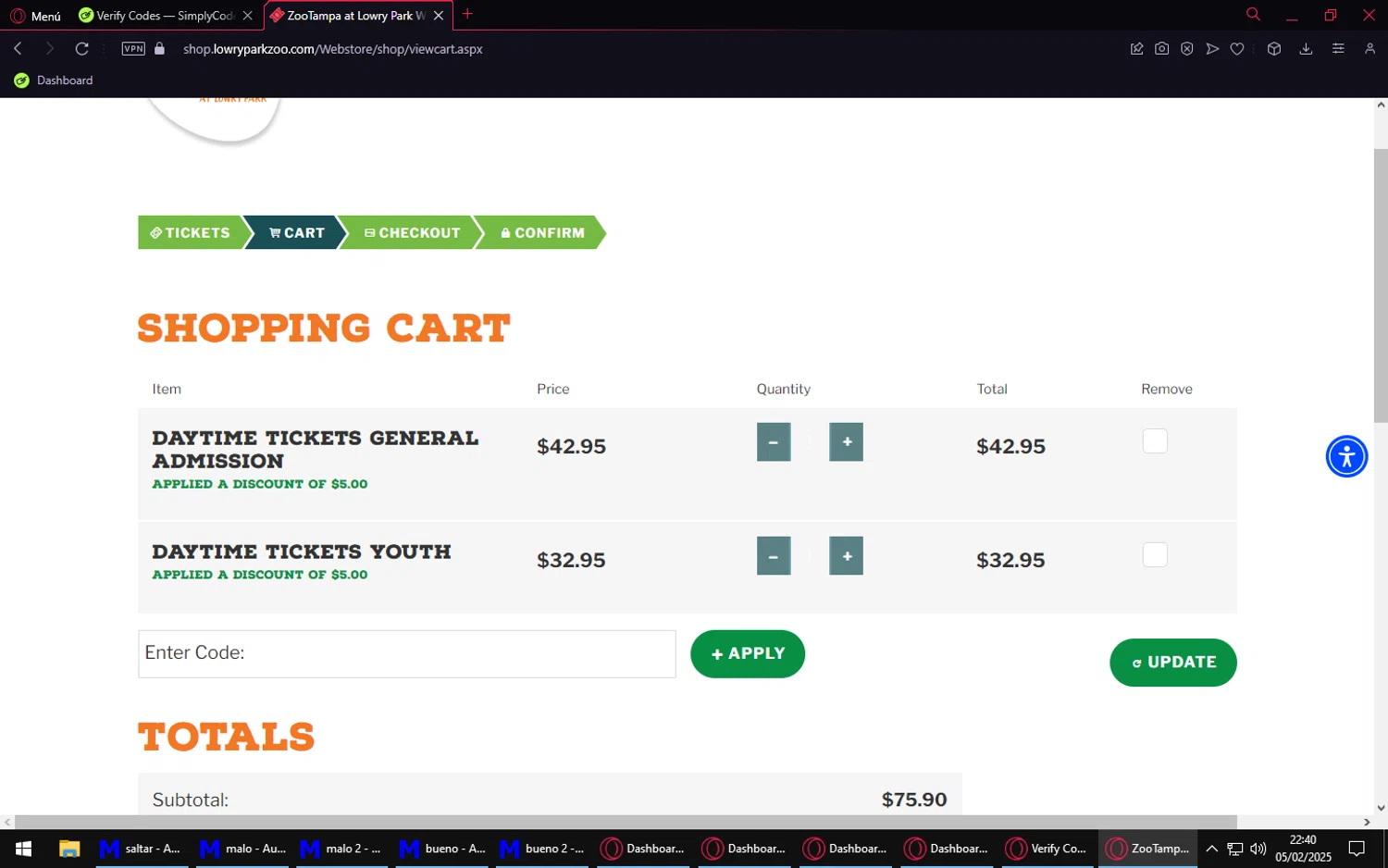The image size is (1388, 868).
Task: Click the $75.90 subtotal value
Action: tap(914, 800)
